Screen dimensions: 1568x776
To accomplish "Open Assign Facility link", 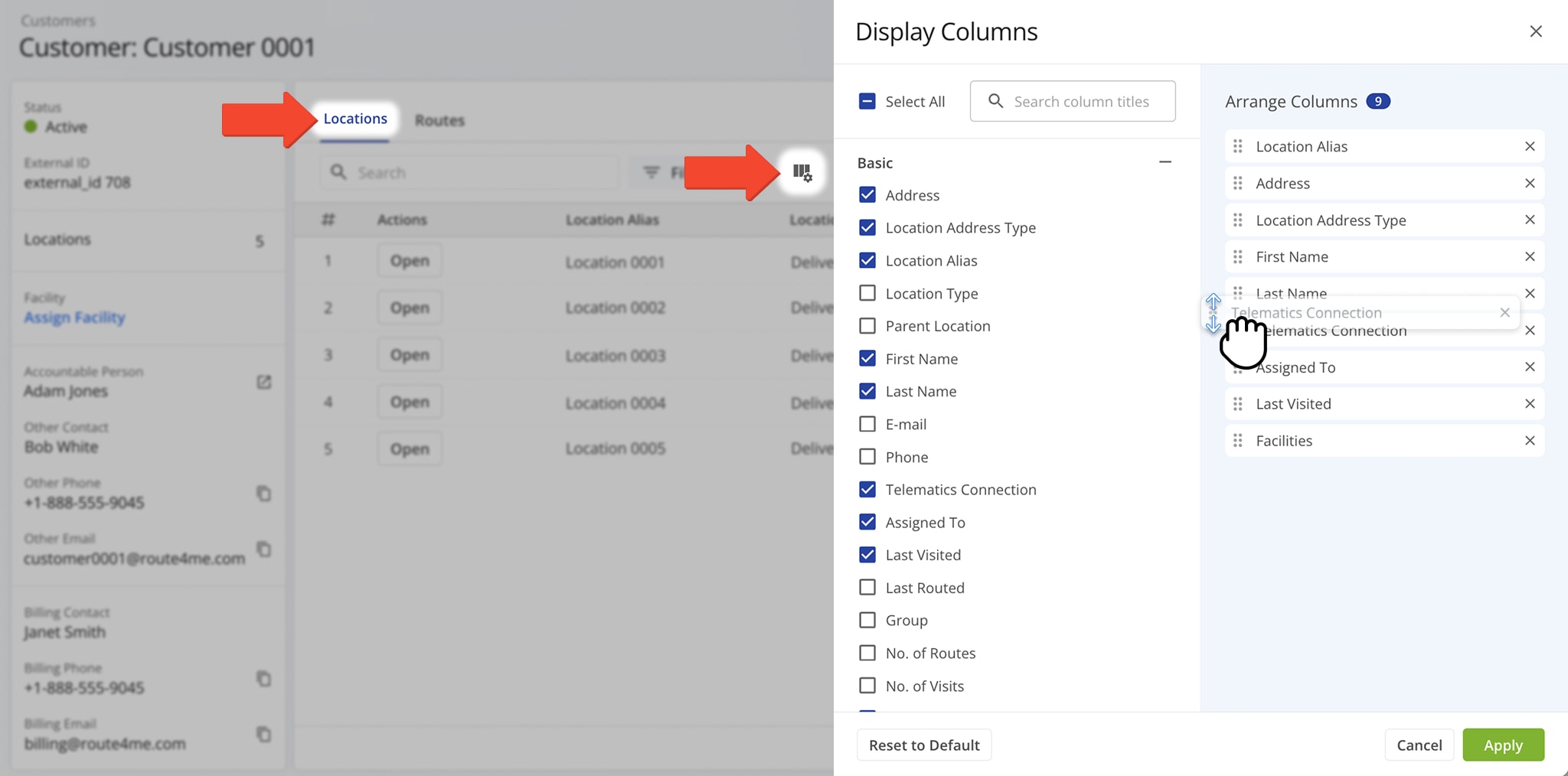I will [73, 317].
